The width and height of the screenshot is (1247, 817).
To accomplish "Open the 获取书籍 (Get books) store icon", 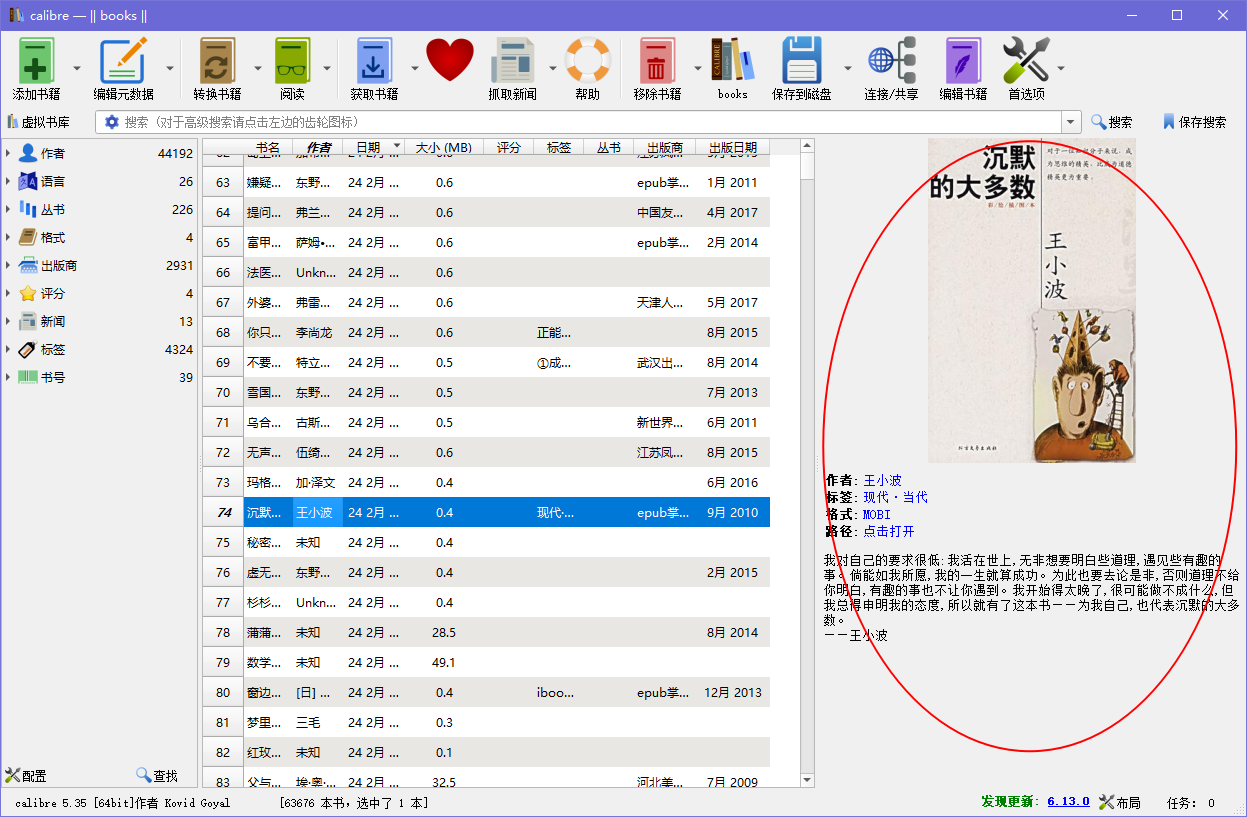I will click(x=373, y=60).
